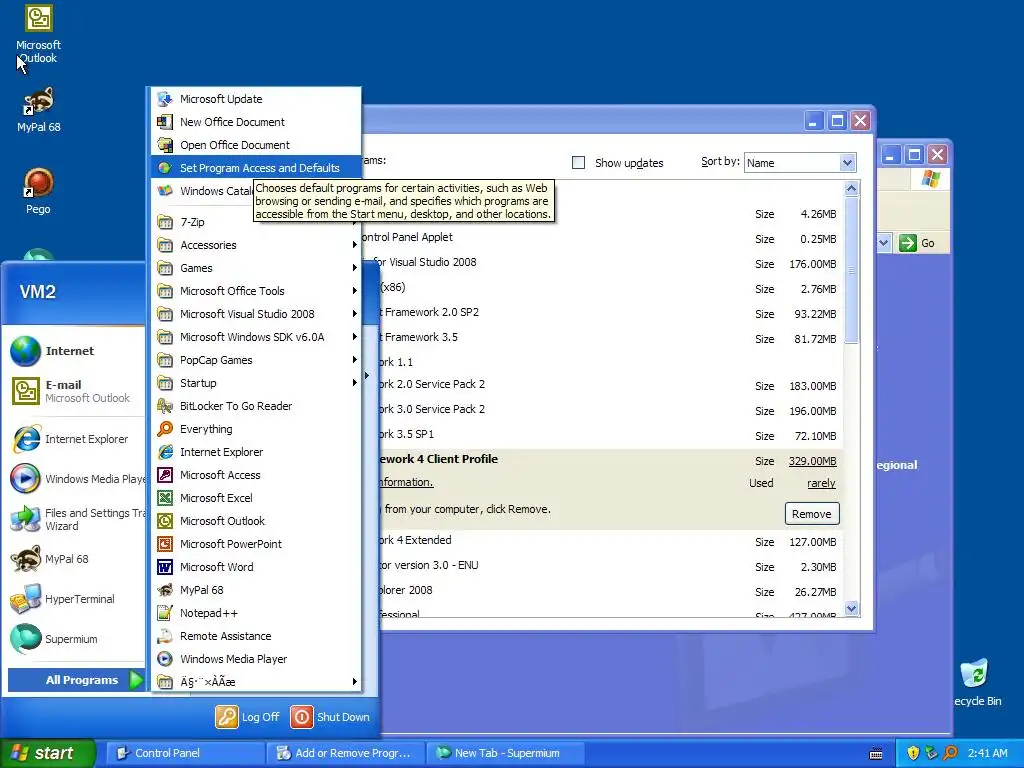Launch Microsoft PowerPoint
The height and width of the screenshot is (768, 1024).
click(x=255, y=544)
